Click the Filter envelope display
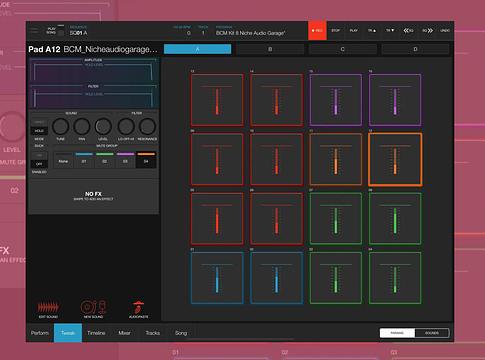 point(94,96)
